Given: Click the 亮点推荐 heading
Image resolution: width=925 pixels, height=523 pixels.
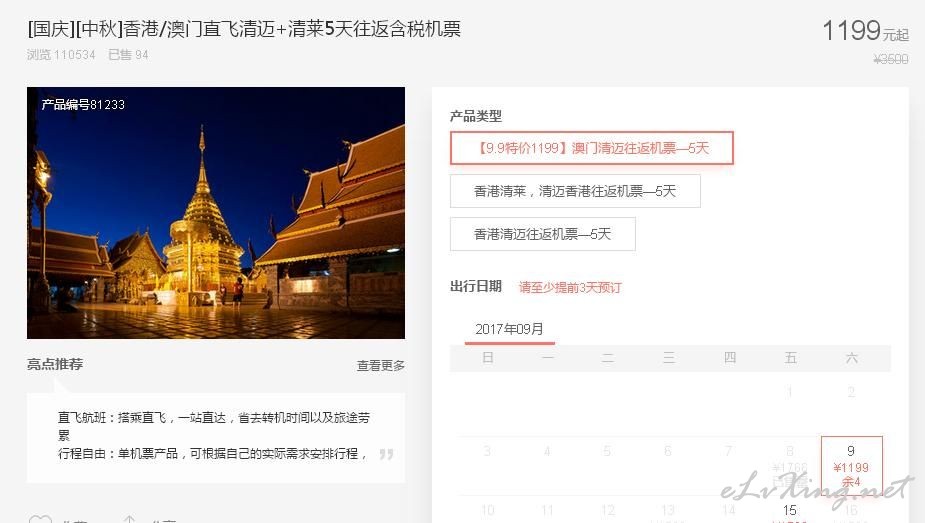Looking at the screenshot, I should click(55, 364).
